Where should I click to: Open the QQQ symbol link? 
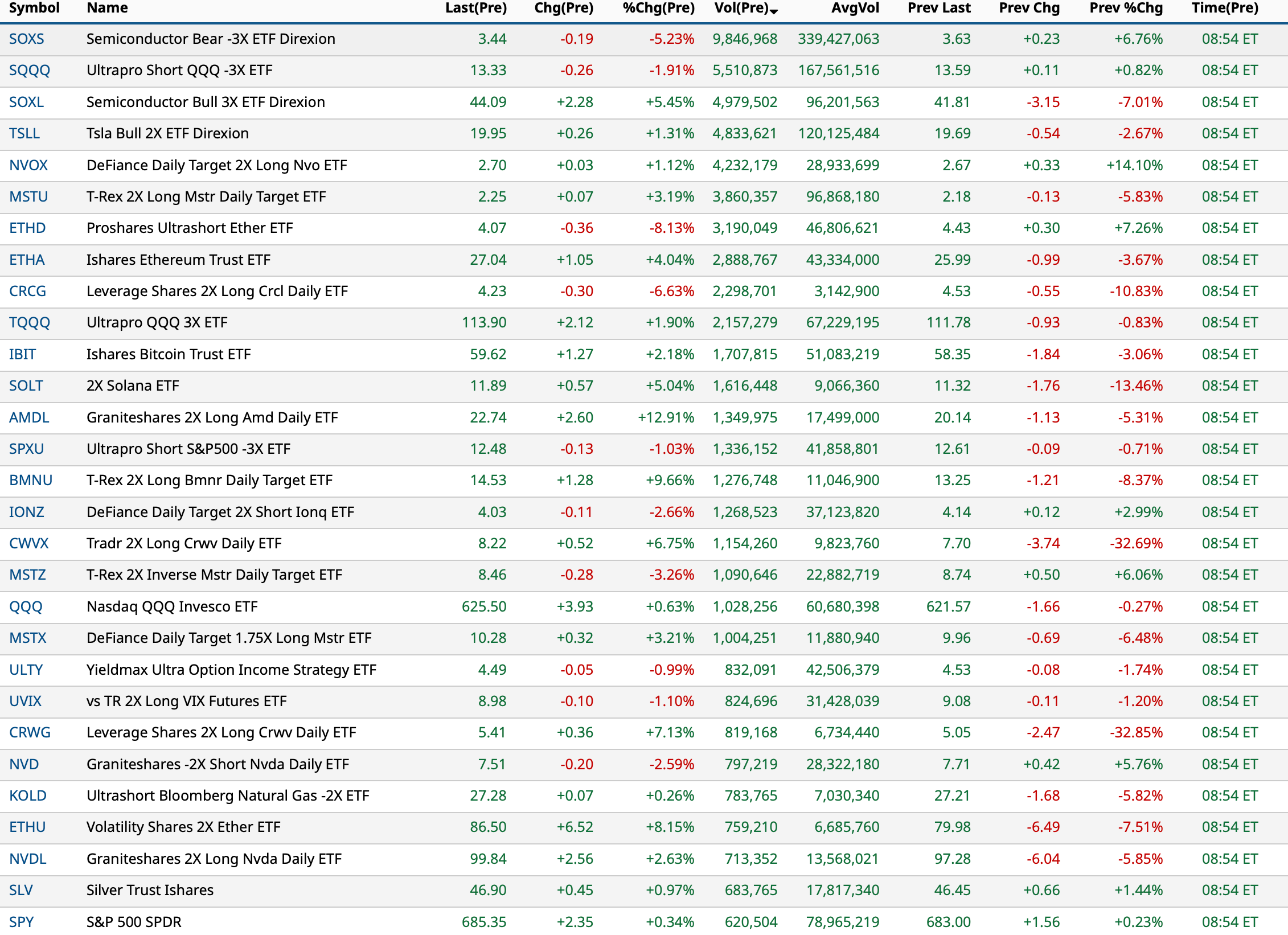26,607
